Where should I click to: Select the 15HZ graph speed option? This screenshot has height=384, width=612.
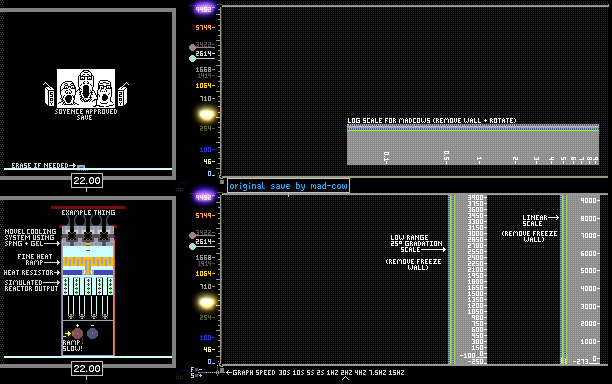pyautogui.click(x=396, y=373)
